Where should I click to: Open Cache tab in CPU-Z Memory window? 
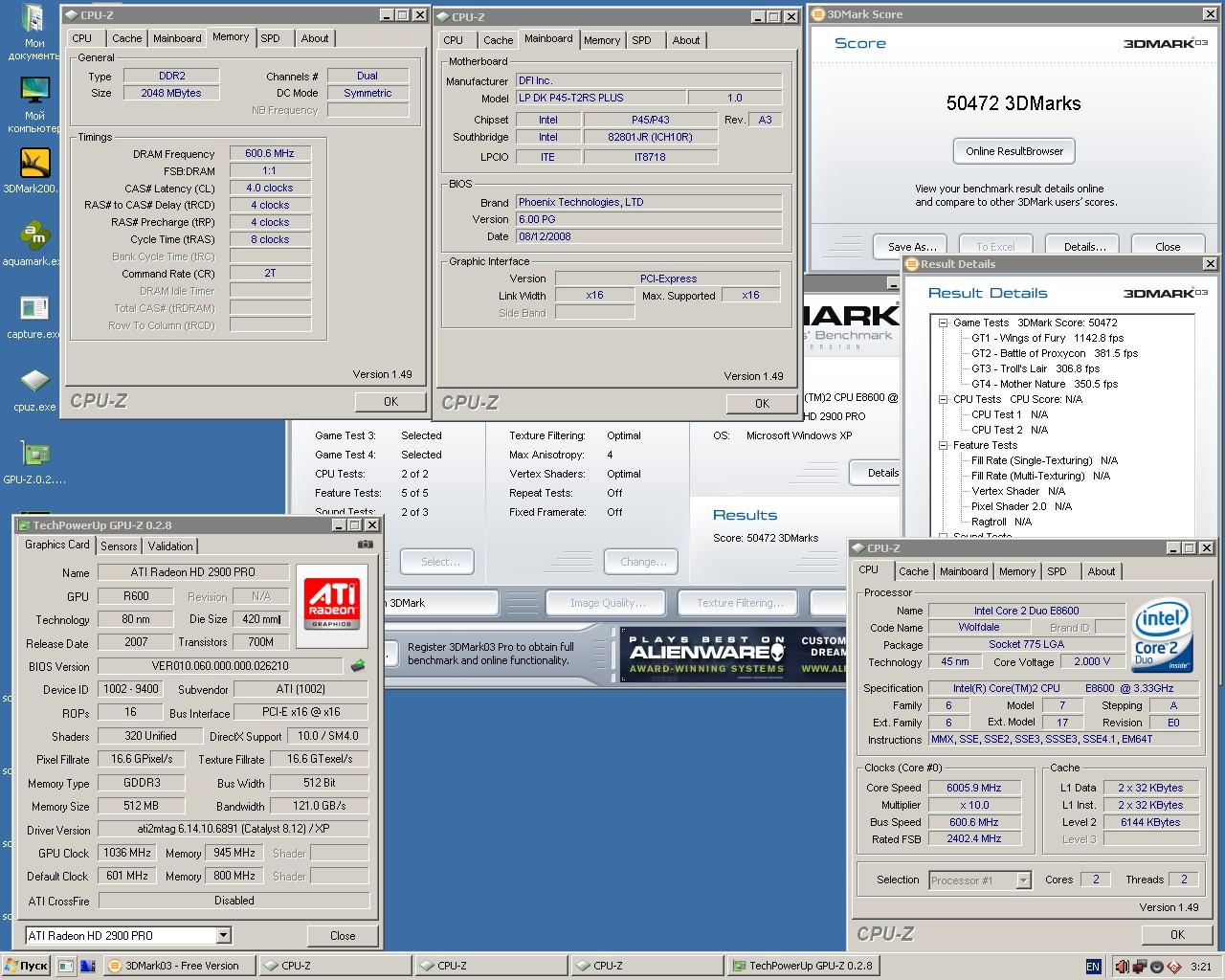coord(126,38)
